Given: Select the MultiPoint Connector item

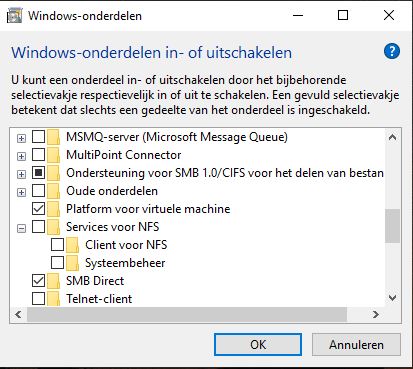Looking at the screenshot, I should pyautogui.click(x=124, y=155).
